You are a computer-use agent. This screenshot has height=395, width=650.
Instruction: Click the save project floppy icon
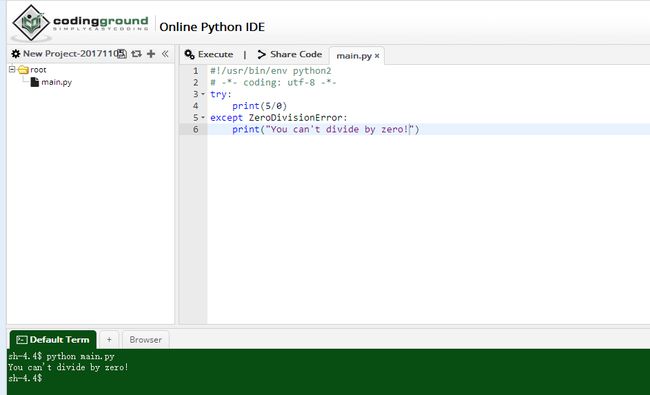pos(121,54)
